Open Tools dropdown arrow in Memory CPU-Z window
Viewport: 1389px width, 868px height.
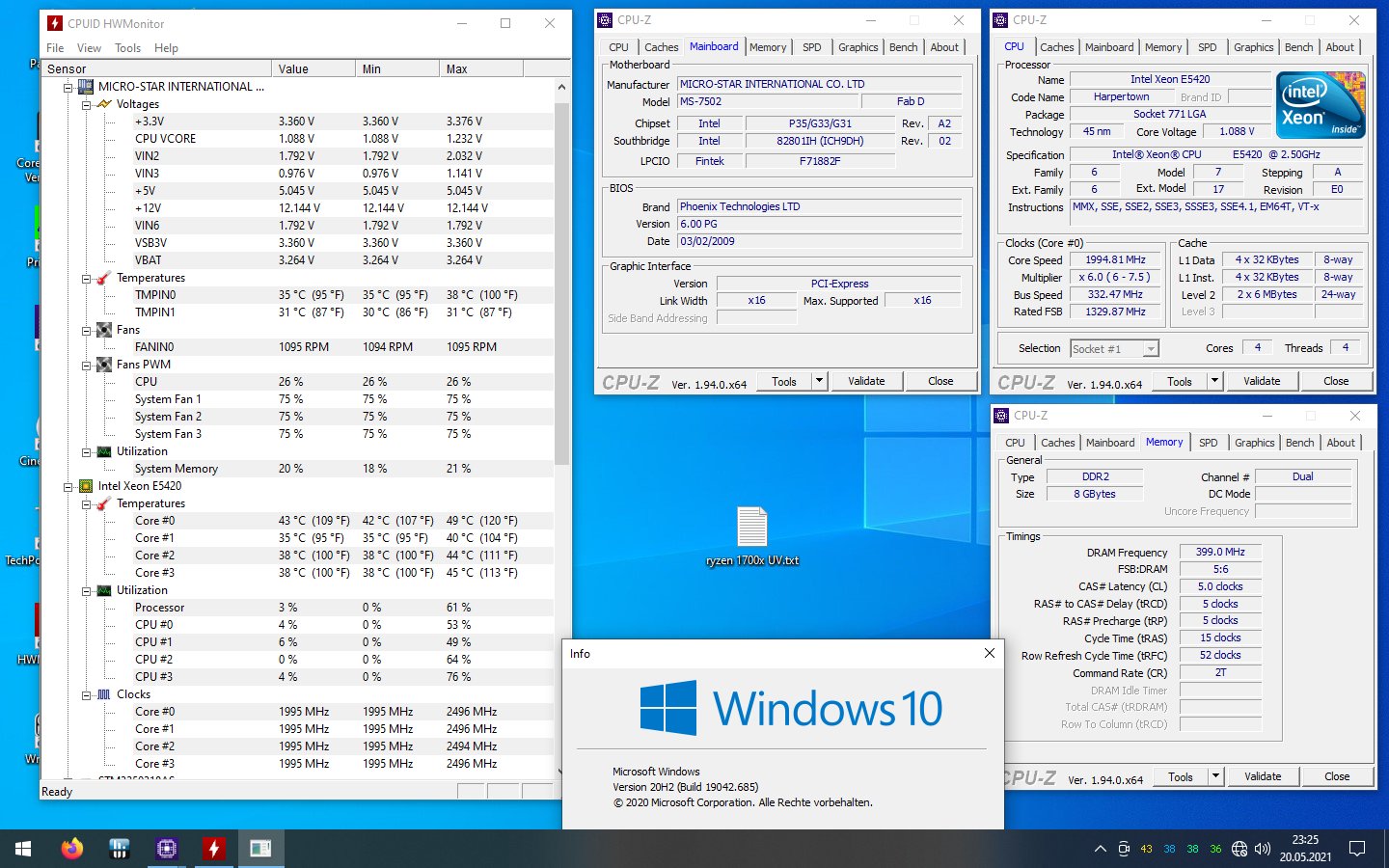tap(1215, 776)
